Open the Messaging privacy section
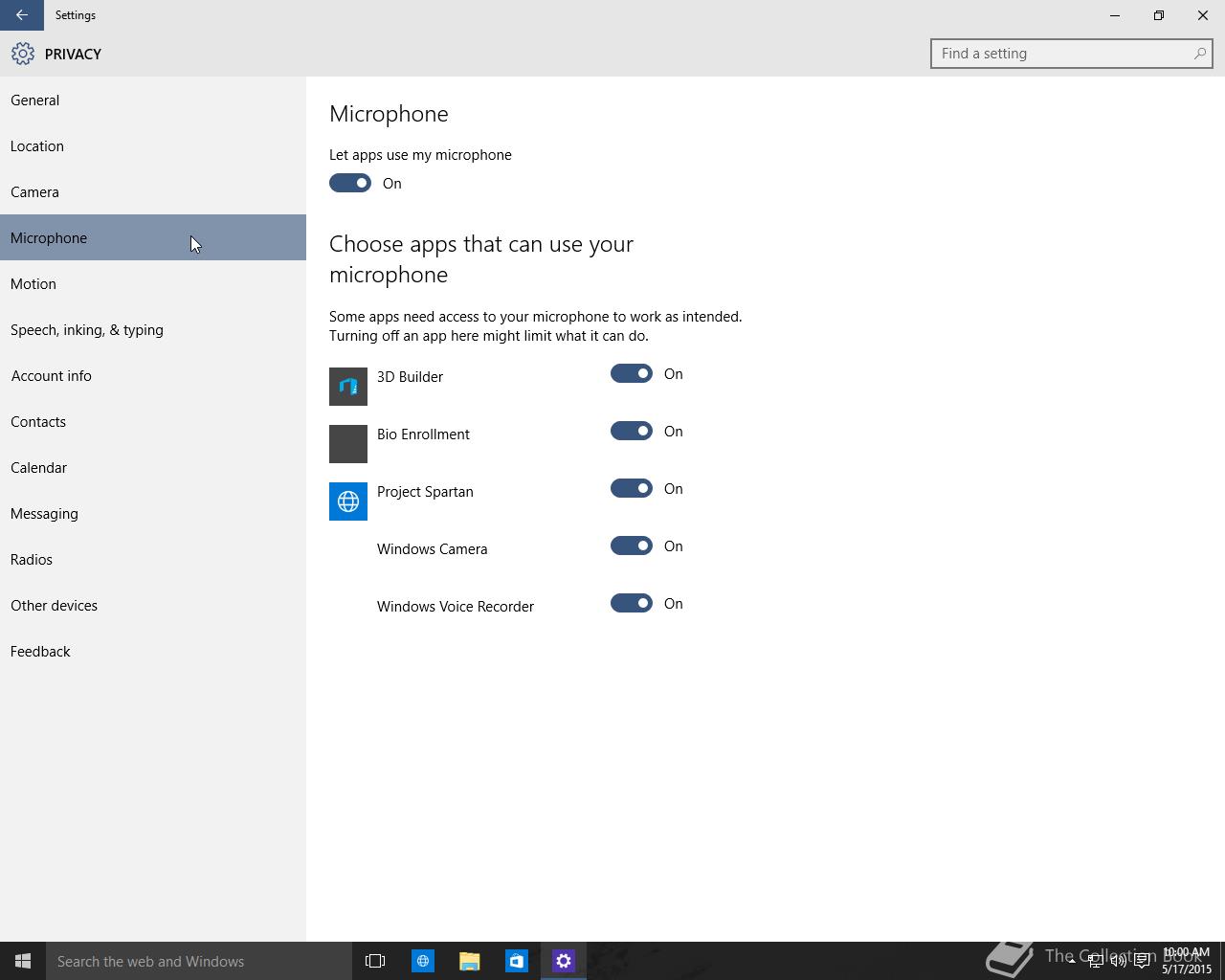This screenshot has width=1225, height=980. [x=153, y=513]
